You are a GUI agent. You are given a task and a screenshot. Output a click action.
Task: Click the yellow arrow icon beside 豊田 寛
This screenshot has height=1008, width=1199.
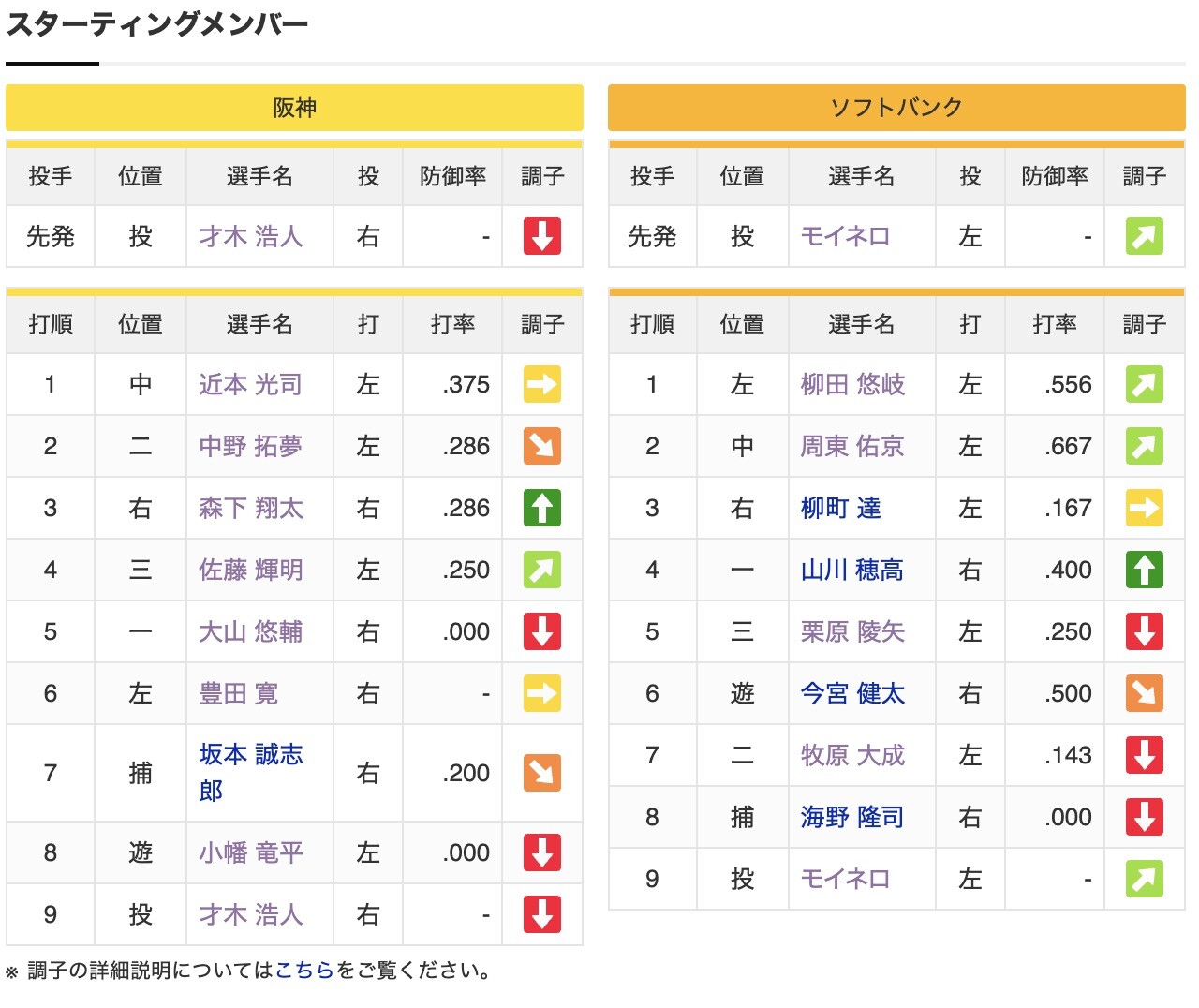(x=541, y=693)
